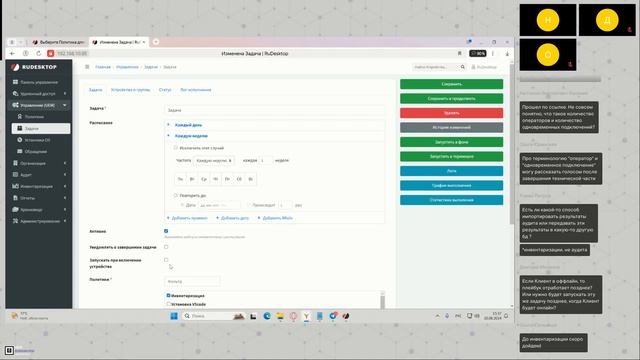This screenshot has height=360, width=640.
Task: Click the RuDesktop icon on the taskbar
Action: tap(346, 316)
